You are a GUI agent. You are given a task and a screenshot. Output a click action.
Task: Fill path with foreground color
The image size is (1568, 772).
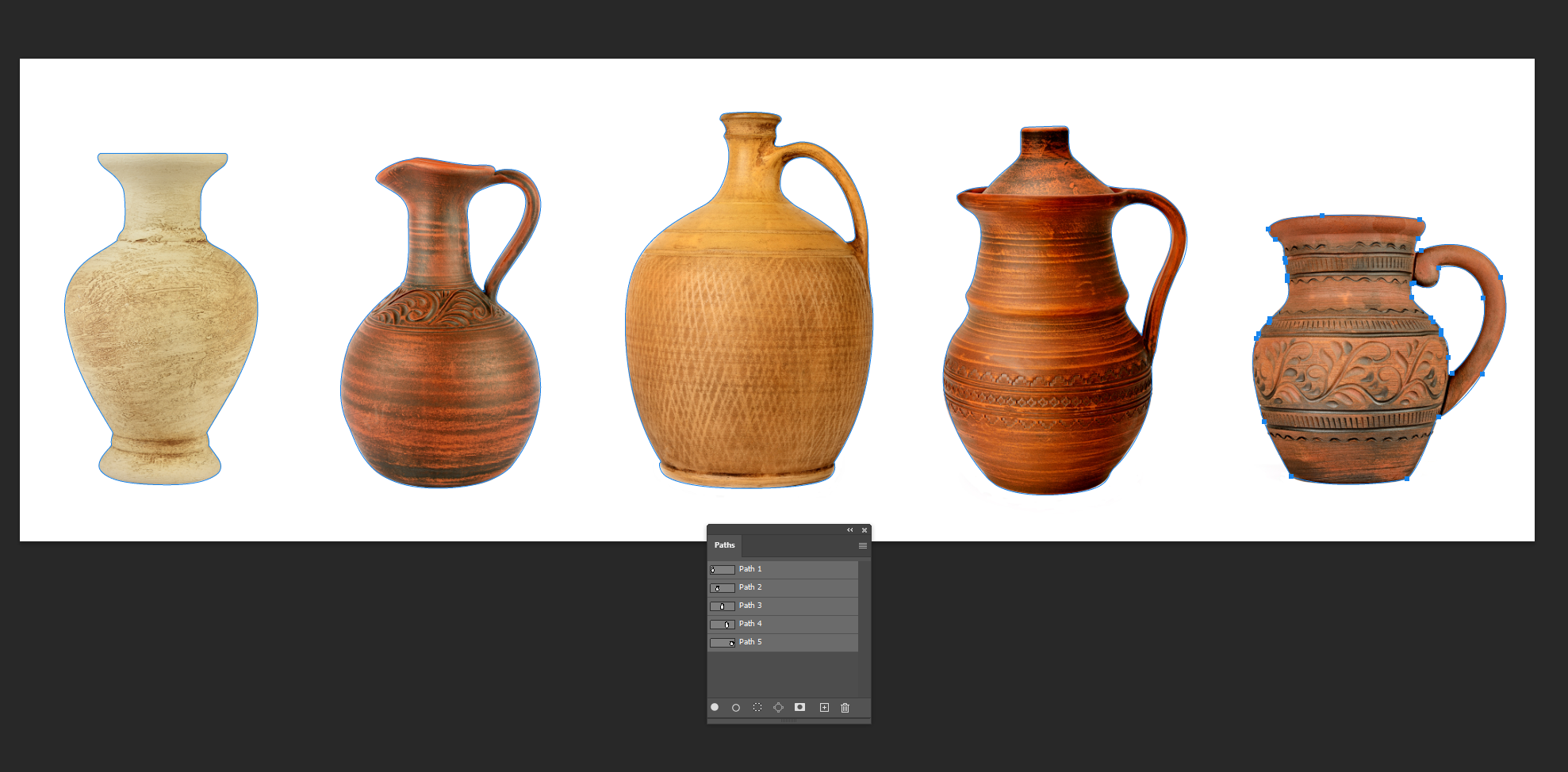(x=715, y=707)
